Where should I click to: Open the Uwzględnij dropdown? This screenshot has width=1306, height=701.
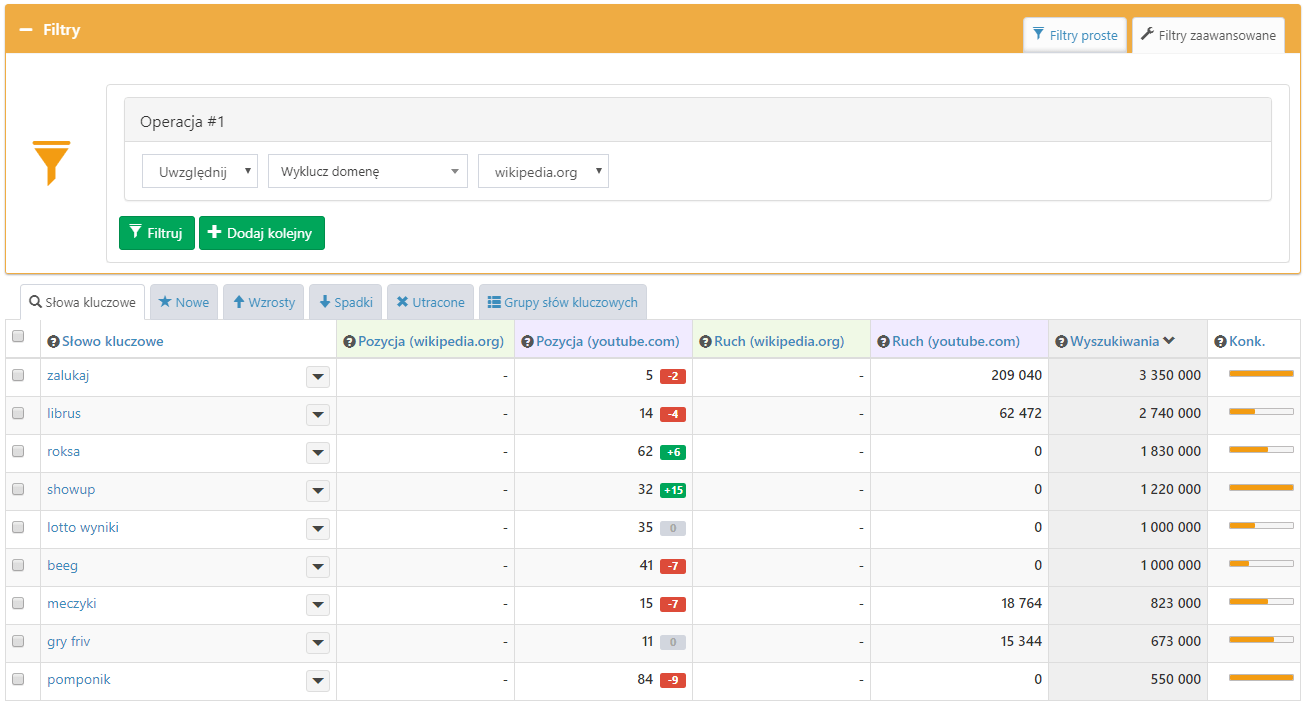(x=200, y=171)
